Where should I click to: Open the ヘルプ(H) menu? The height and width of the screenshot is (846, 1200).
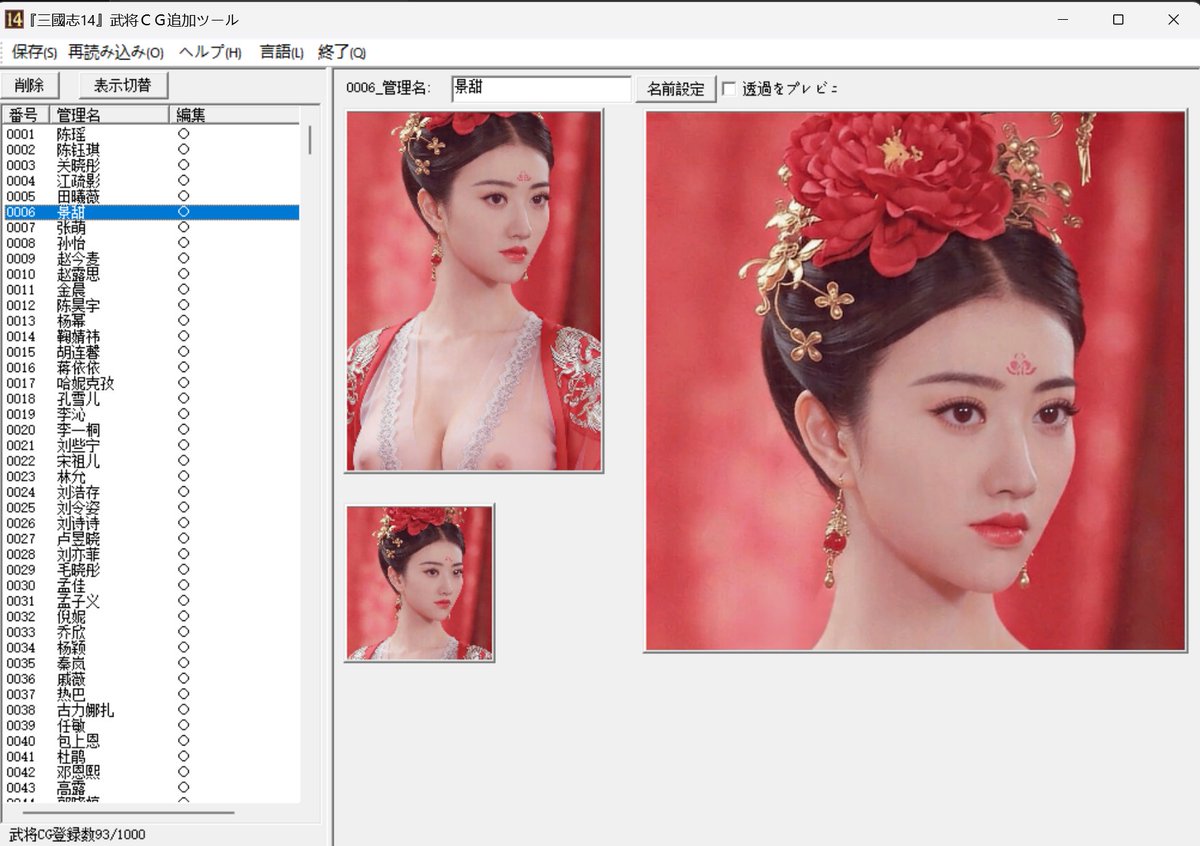(x=210, y=52)
